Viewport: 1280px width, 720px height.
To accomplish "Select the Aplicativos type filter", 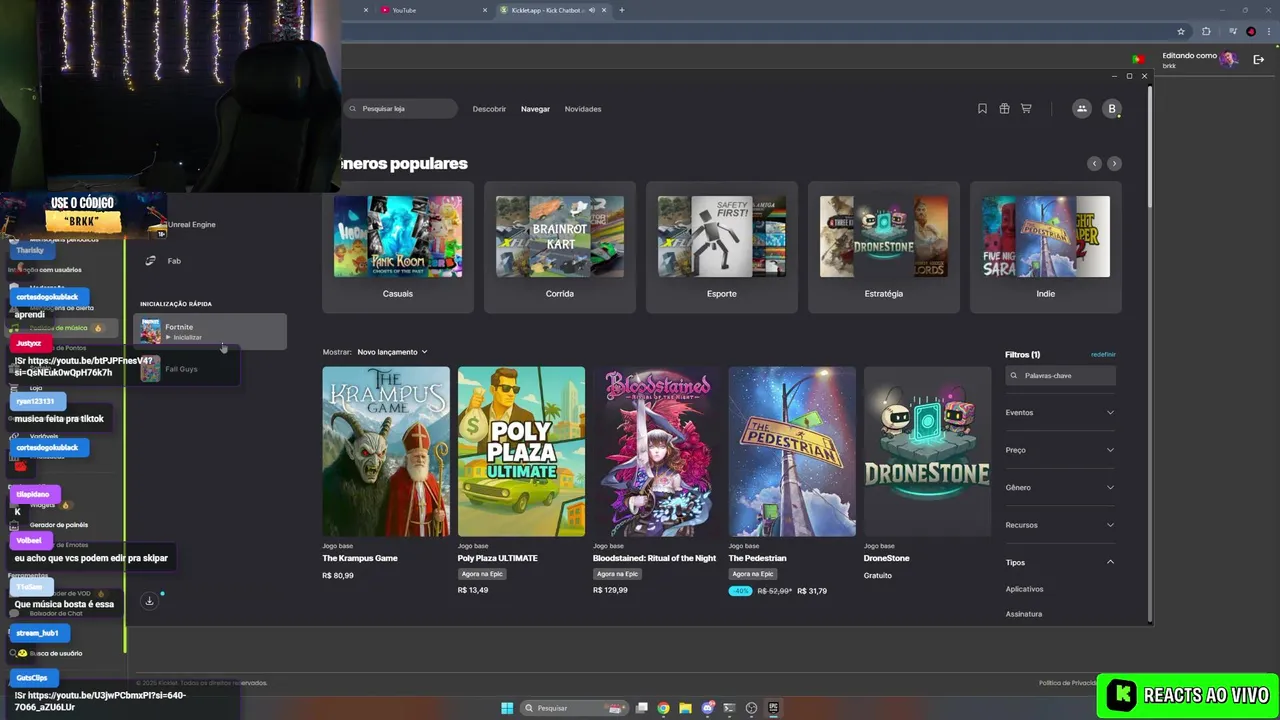I will click(1024, 589).
